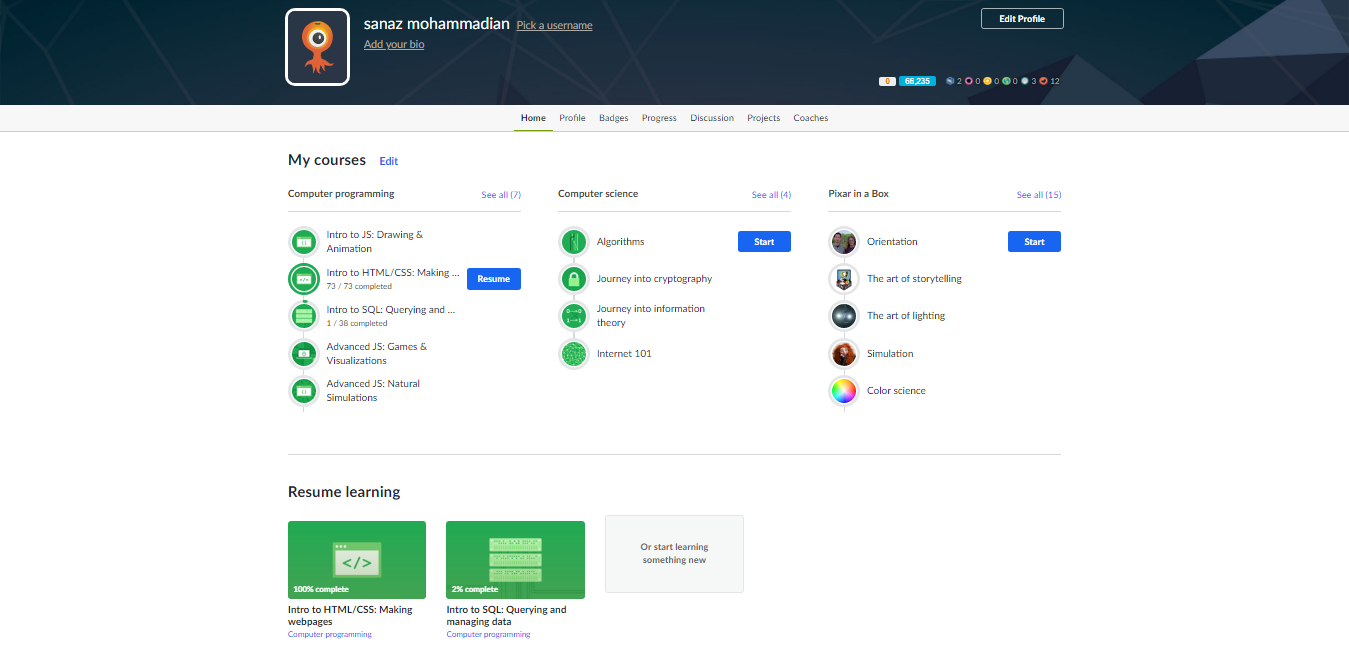1349x648 pixels.
Task: Click the My courses heading
Action: click(327, 160)
